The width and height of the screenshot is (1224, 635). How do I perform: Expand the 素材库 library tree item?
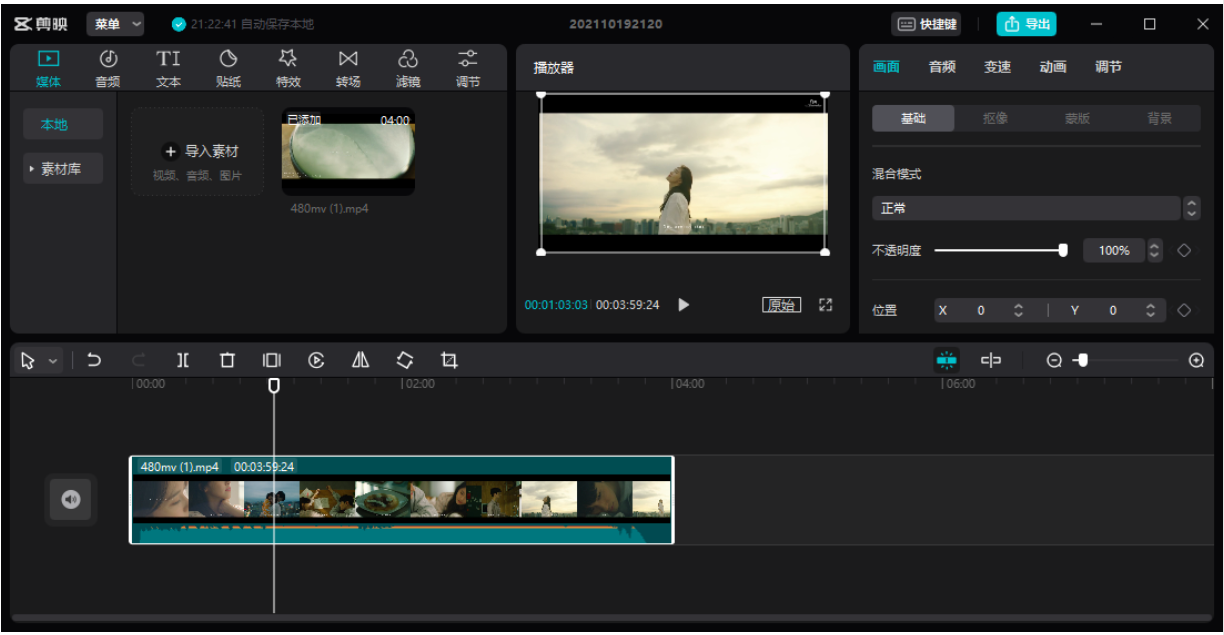point(63,169)
